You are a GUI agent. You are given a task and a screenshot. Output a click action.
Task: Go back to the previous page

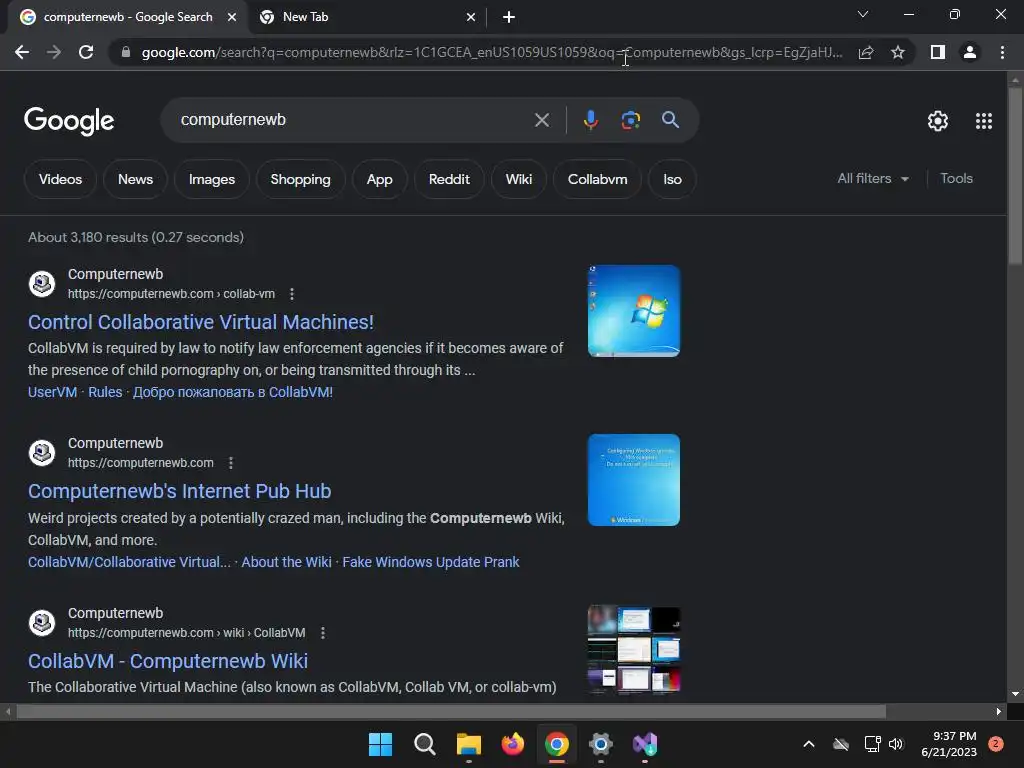coord(22,52)
